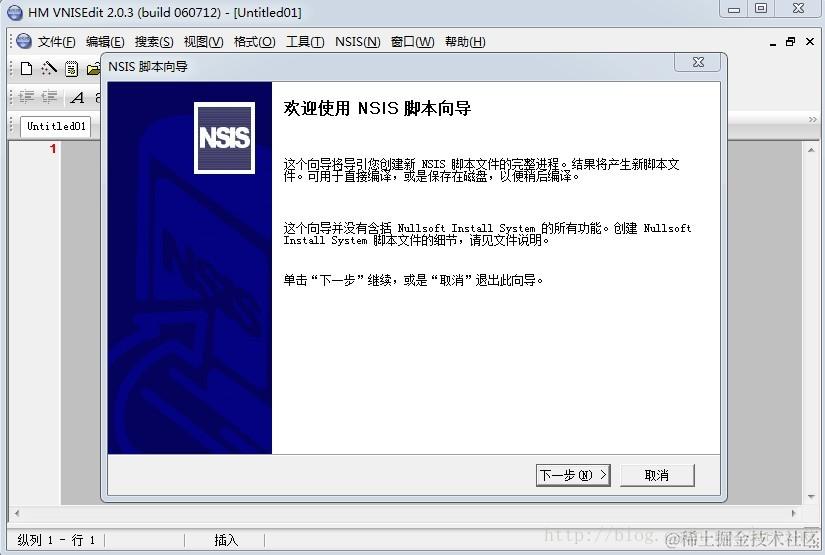Image resolution: width=825 pixels, height=555 pixels.
Task: Open the 文件(F) menu
Action: coord(56,42)
